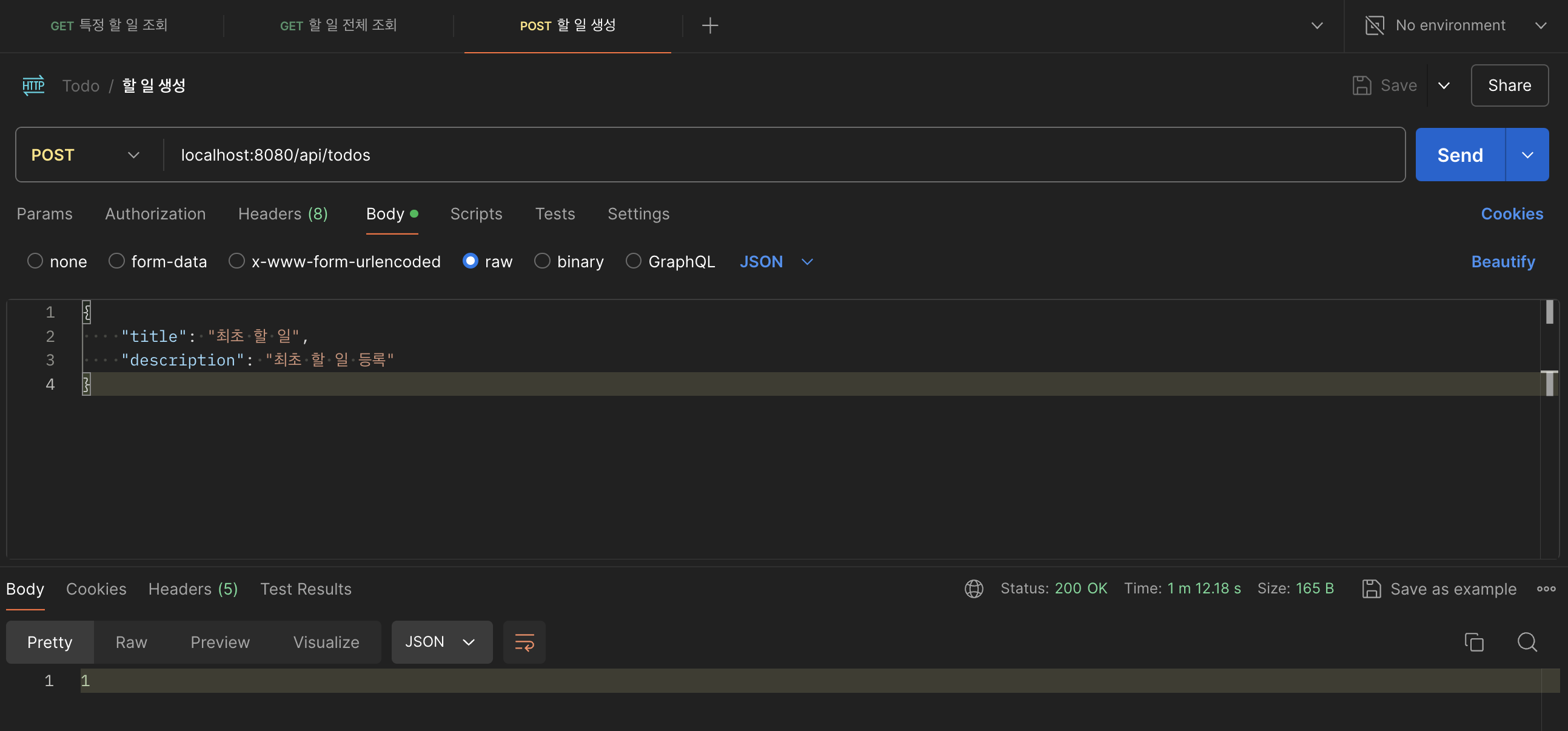1568x731 pixels.
Task: Click the Beautify link
Action: 1503,262
